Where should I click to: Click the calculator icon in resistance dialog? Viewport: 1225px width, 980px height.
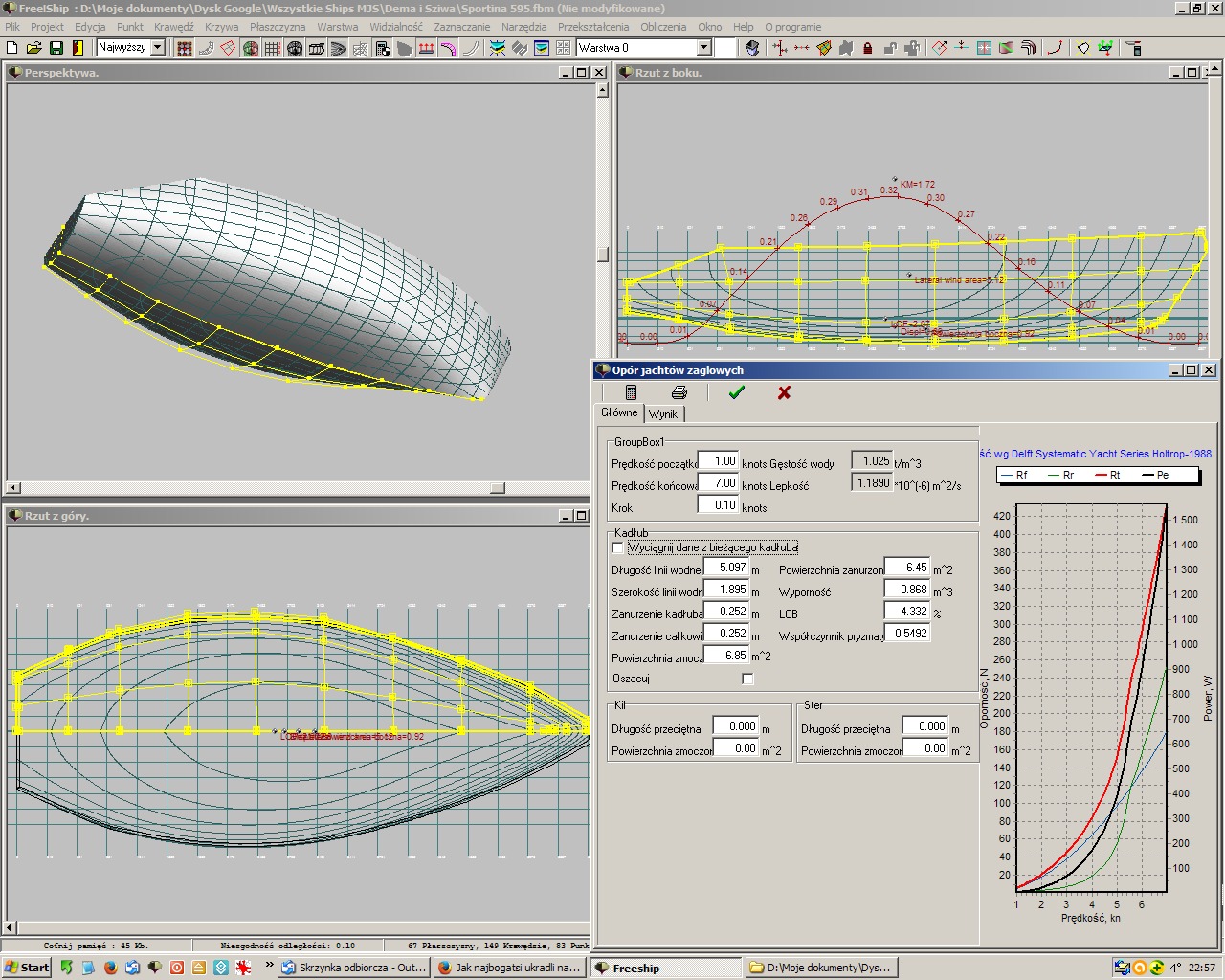(x=631, y=392)
